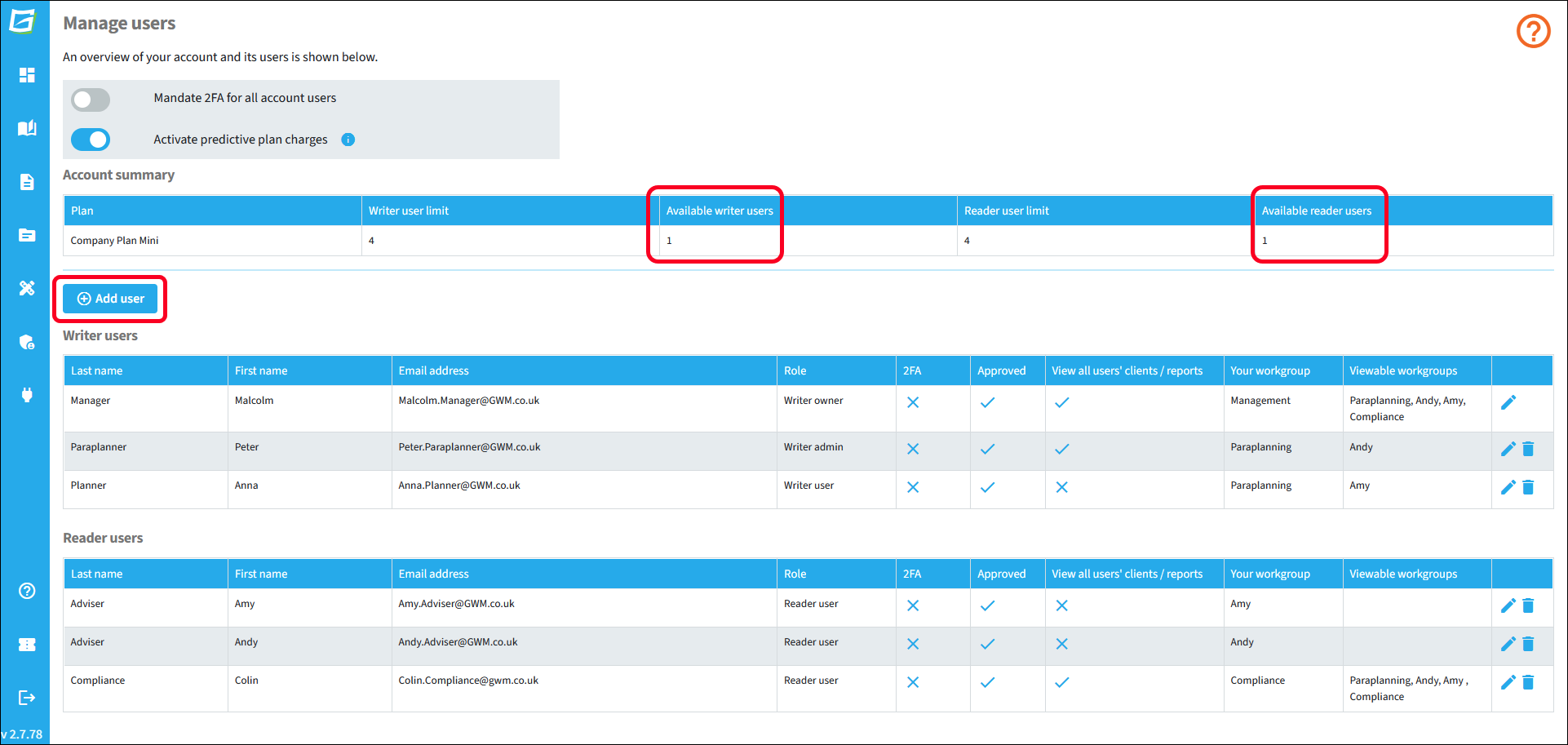The width and height of the screenshot is (1568, 745).
Task: Click the 2FA cross mark in Malcolm's row
Action: coord(913,402)
